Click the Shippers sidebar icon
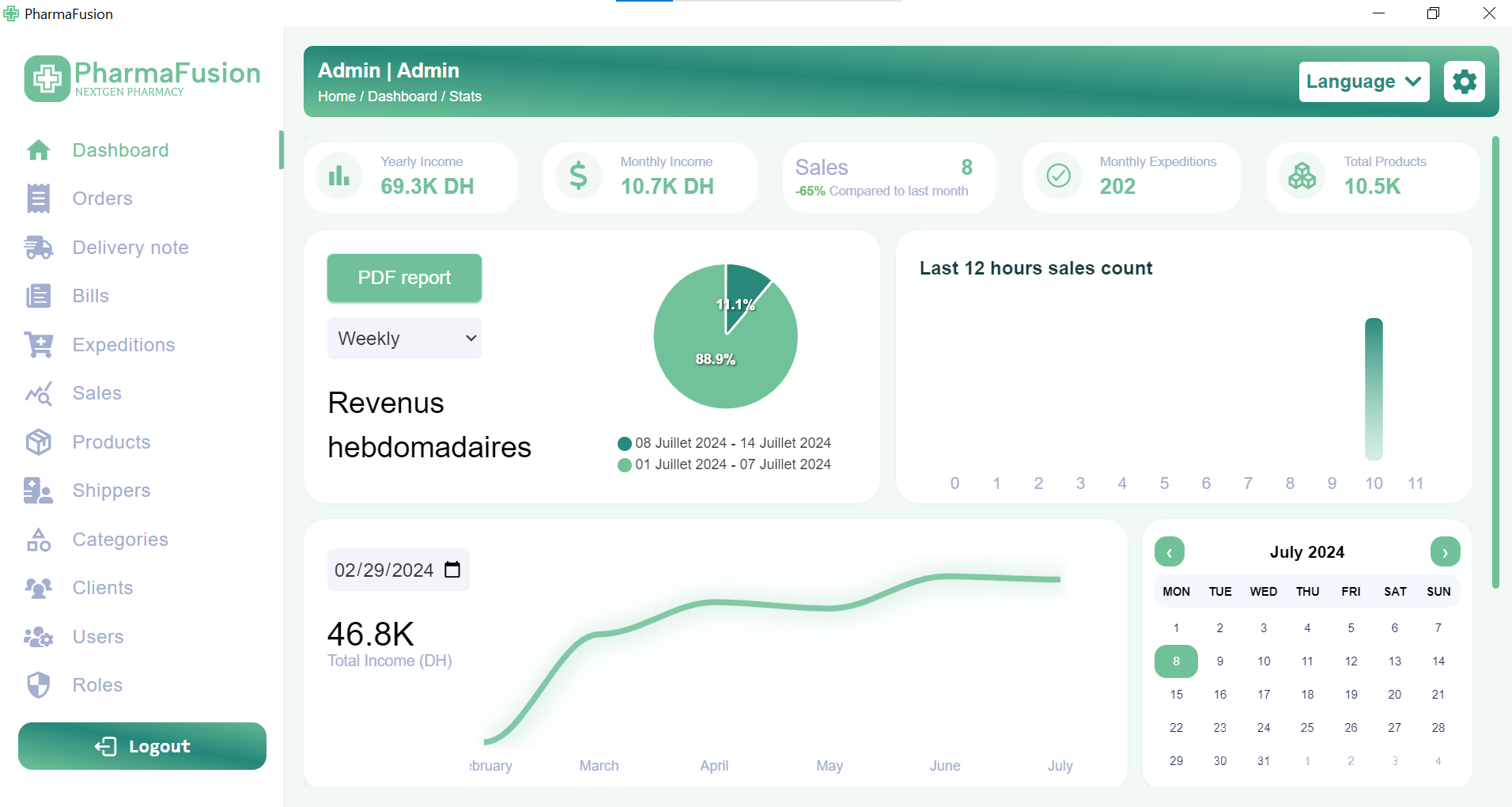The image size is (1512, 807). point(38,491)
